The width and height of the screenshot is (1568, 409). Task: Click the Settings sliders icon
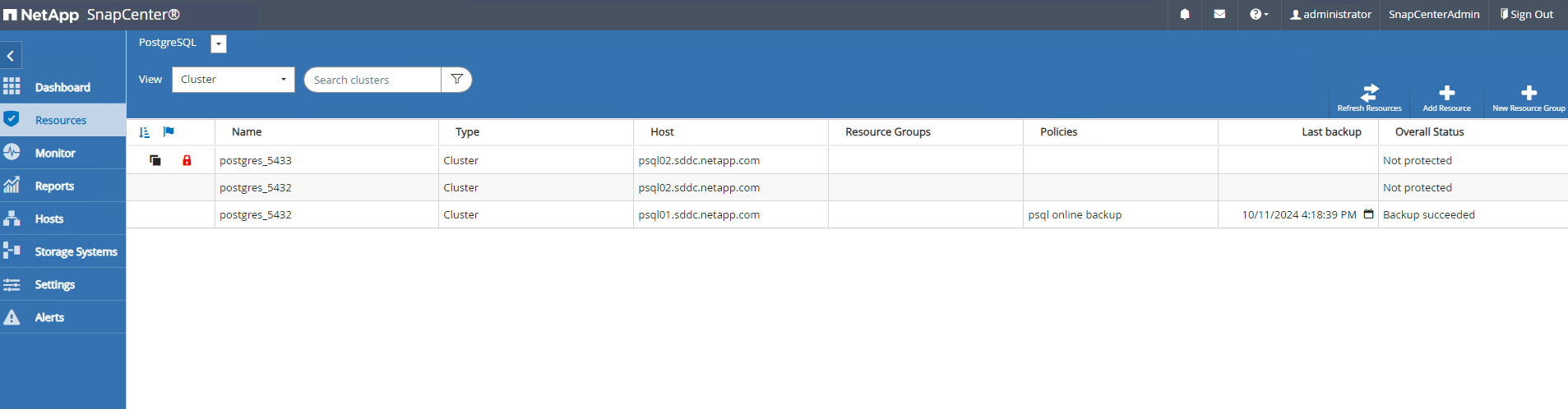(12, 284)
